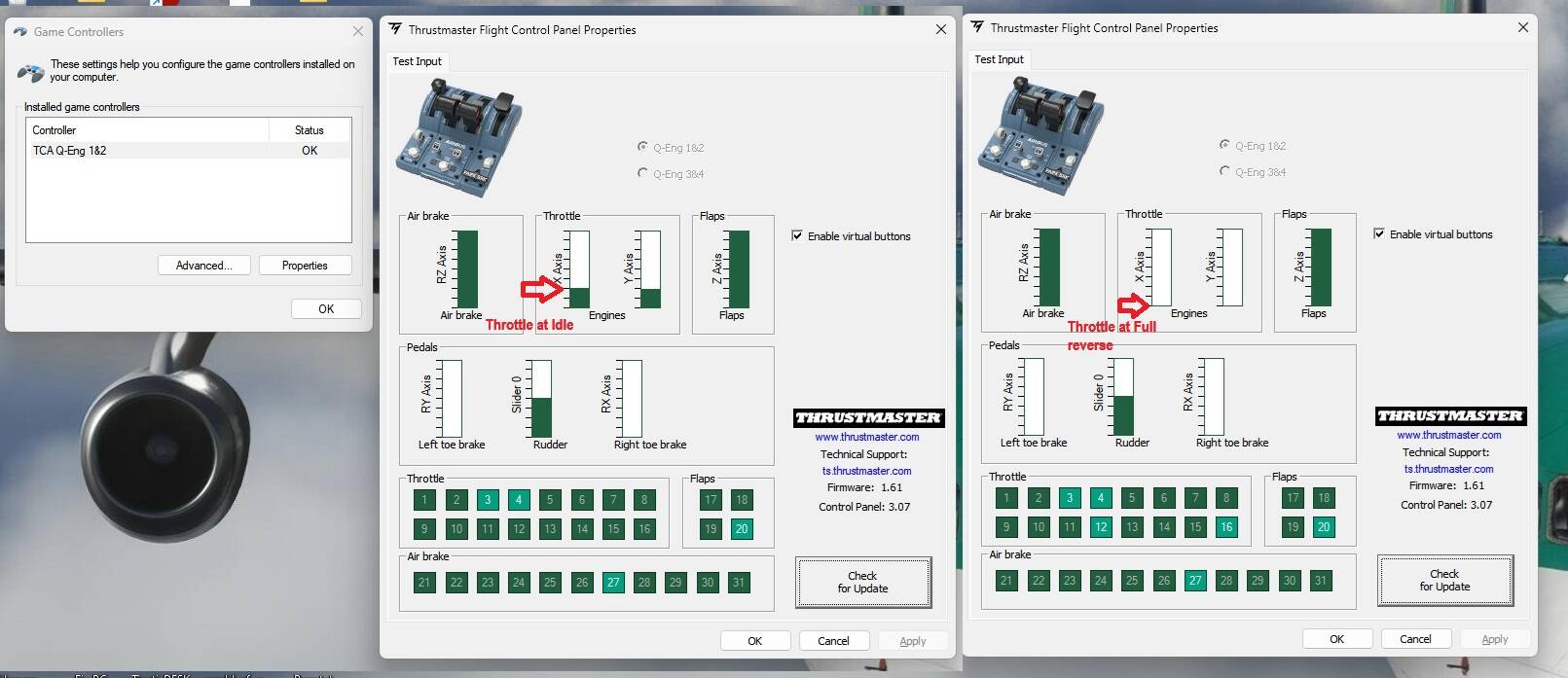Viewport: 1568px width, 678px height.
Task: Click OK in right Thrustmaster properties panel
Action: pos(1337,639)
